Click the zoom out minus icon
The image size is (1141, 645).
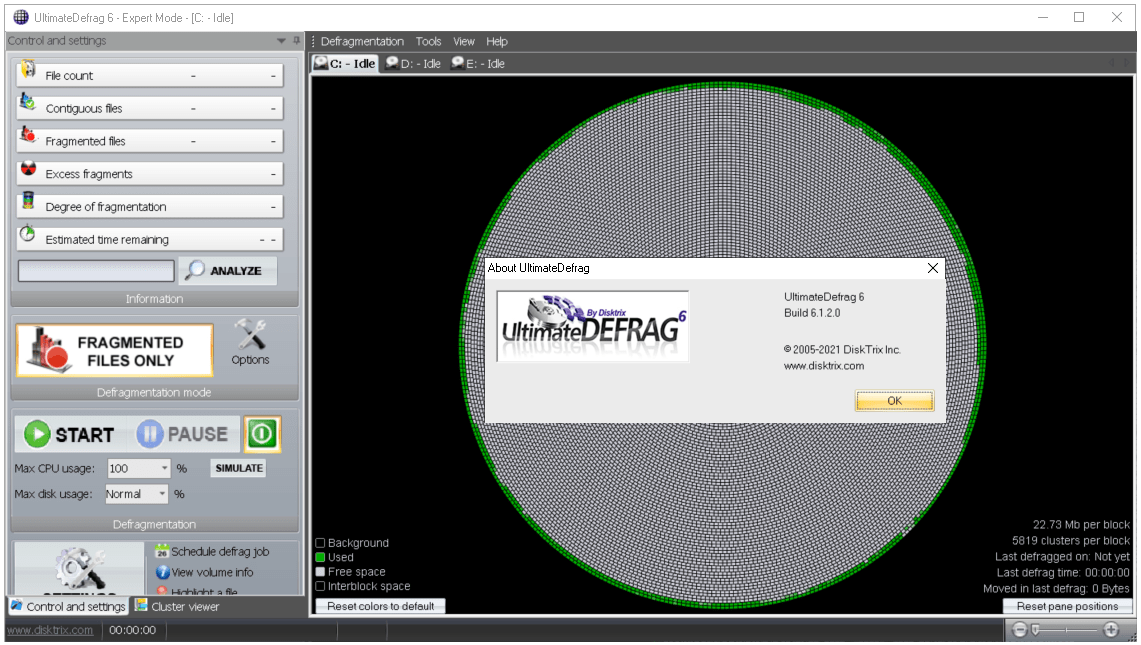[x=1019, y=630]
